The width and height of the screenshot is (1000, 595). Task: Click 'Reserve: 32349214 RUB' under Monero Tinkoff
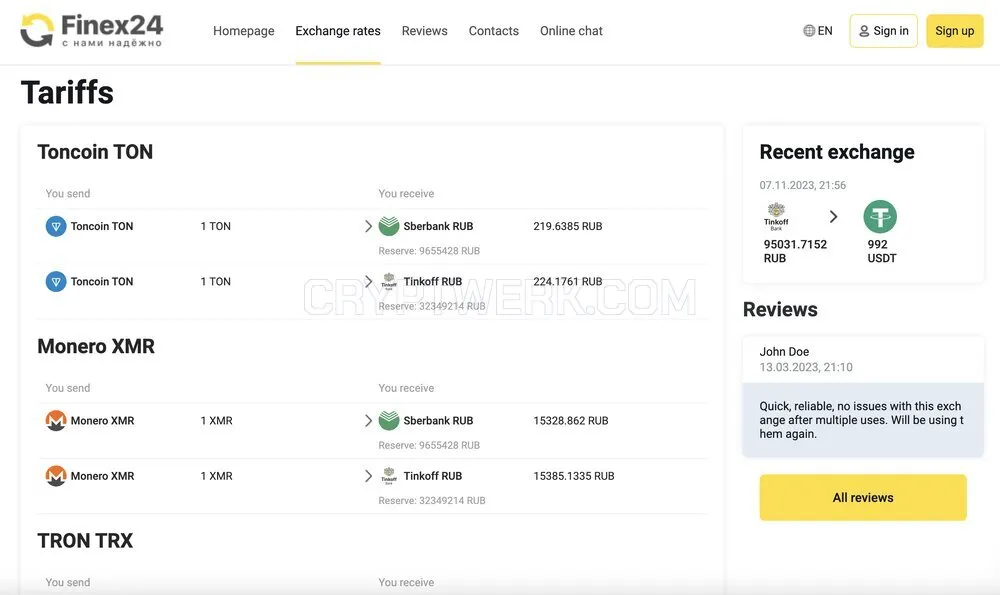click(432, 501)
